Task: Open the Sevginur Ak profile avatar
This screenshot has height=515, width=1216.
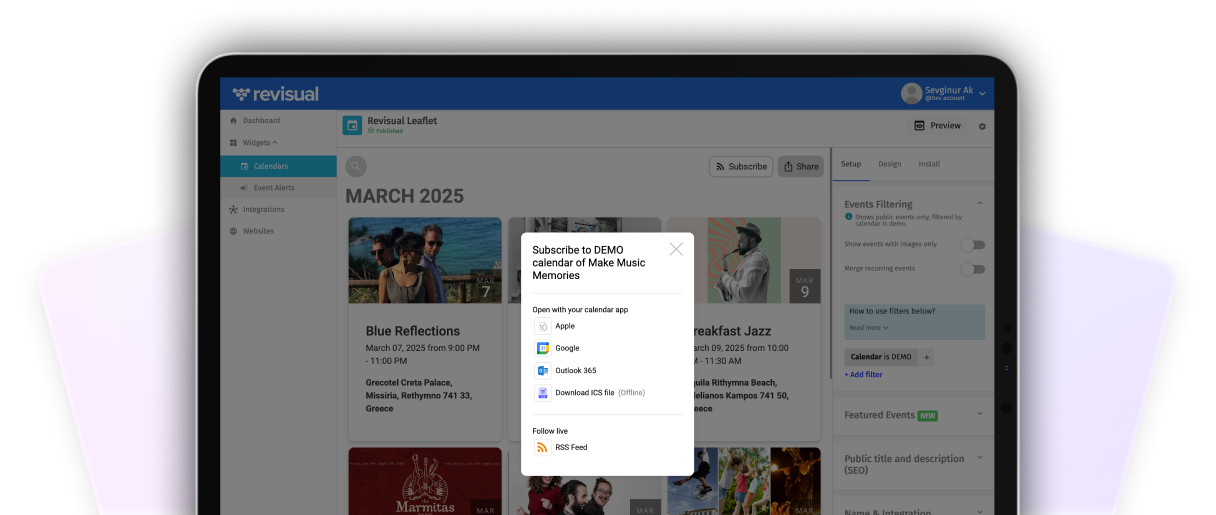Action: [x=911, y=93]
